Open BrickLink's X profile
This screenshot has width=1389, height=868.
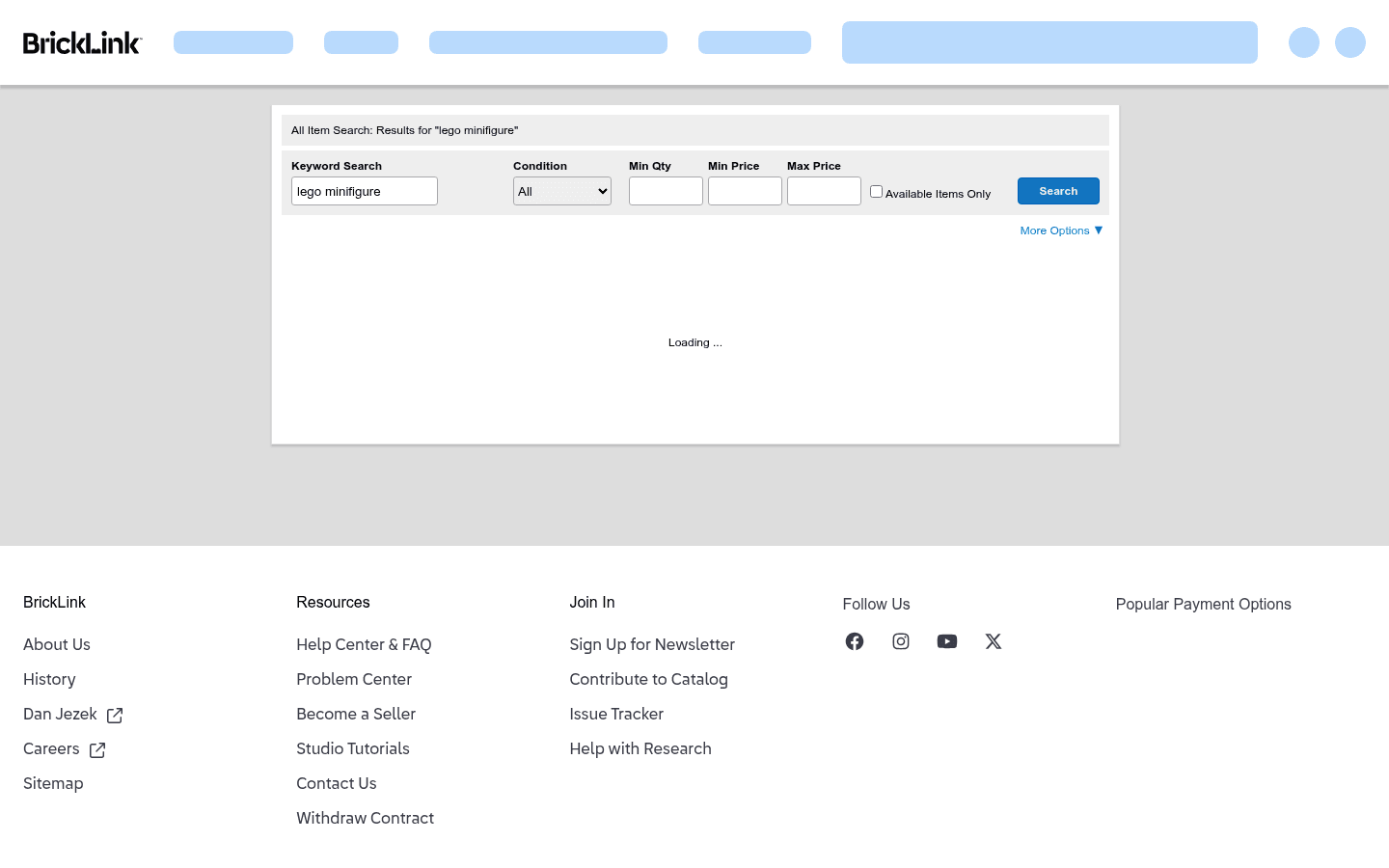point(994,641)
